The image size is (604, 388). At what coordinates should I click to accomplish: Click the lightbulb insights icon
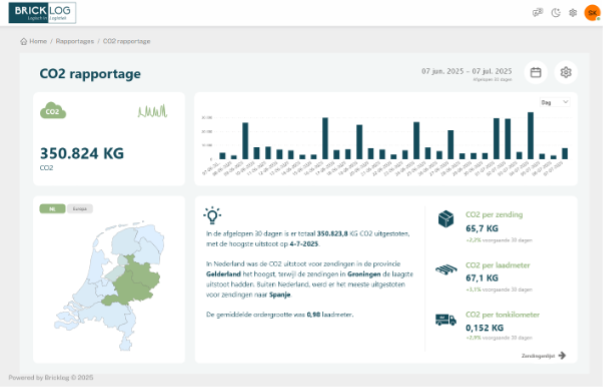coord(212,216)
